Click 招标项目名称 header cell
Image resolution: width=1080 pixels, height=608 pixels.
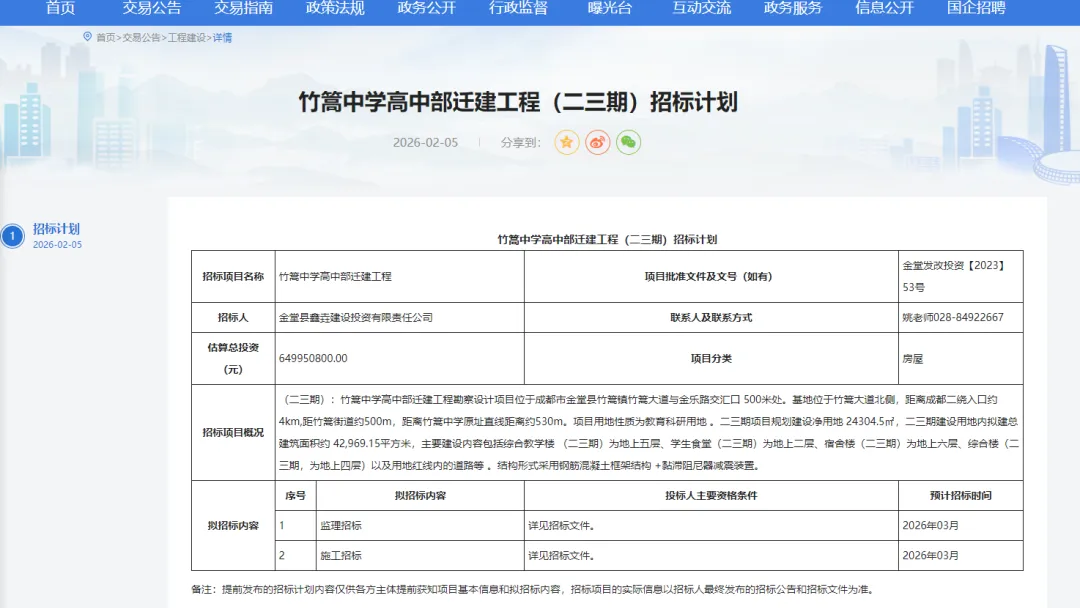point(233,276)
